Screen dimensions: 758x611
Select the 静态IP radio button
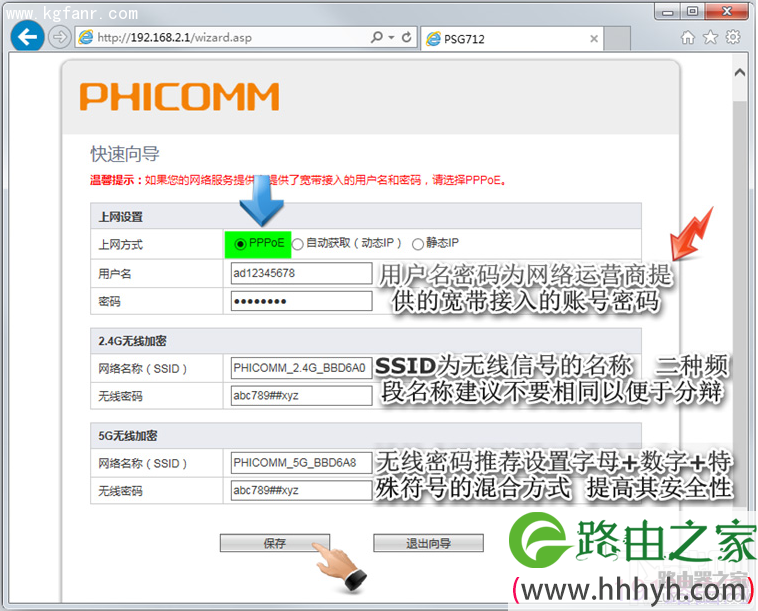[418, 244]
